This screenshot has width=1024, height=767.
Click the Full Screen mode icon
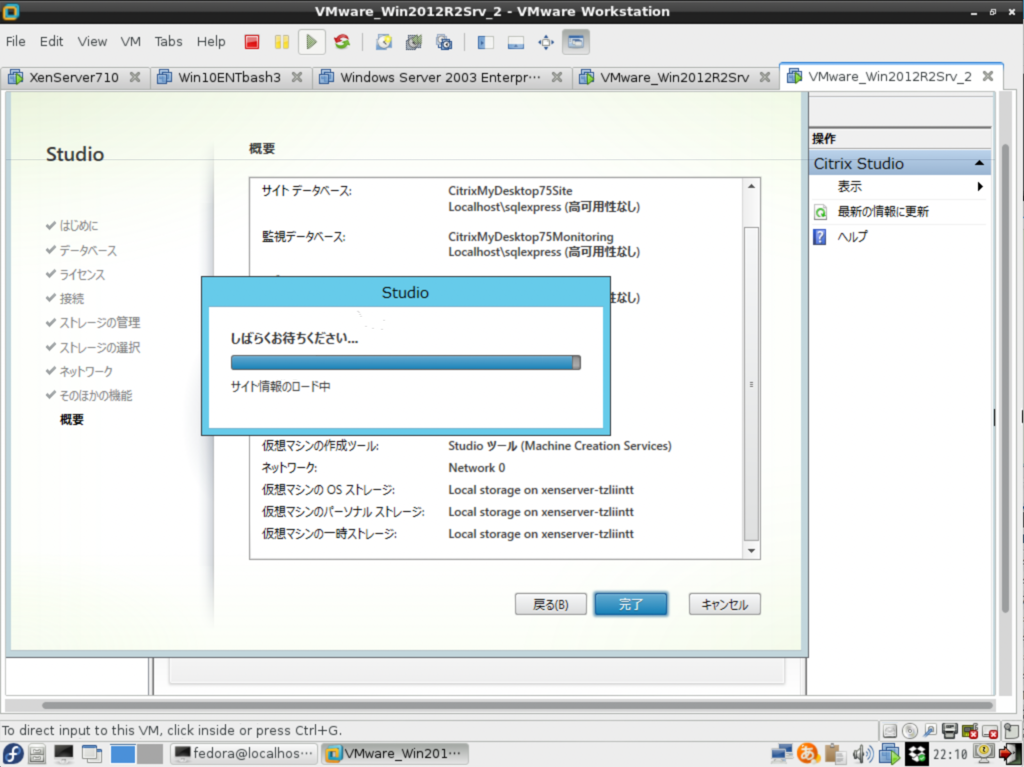(x=546, y=42)
